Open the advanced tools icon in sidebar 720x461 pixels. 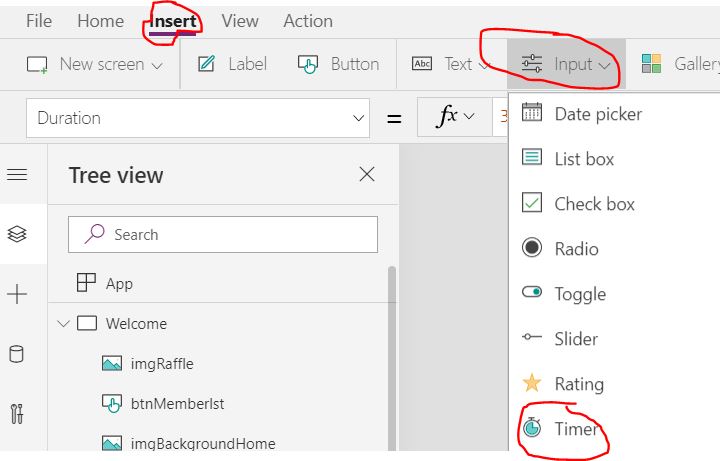[x=17, y=414]
